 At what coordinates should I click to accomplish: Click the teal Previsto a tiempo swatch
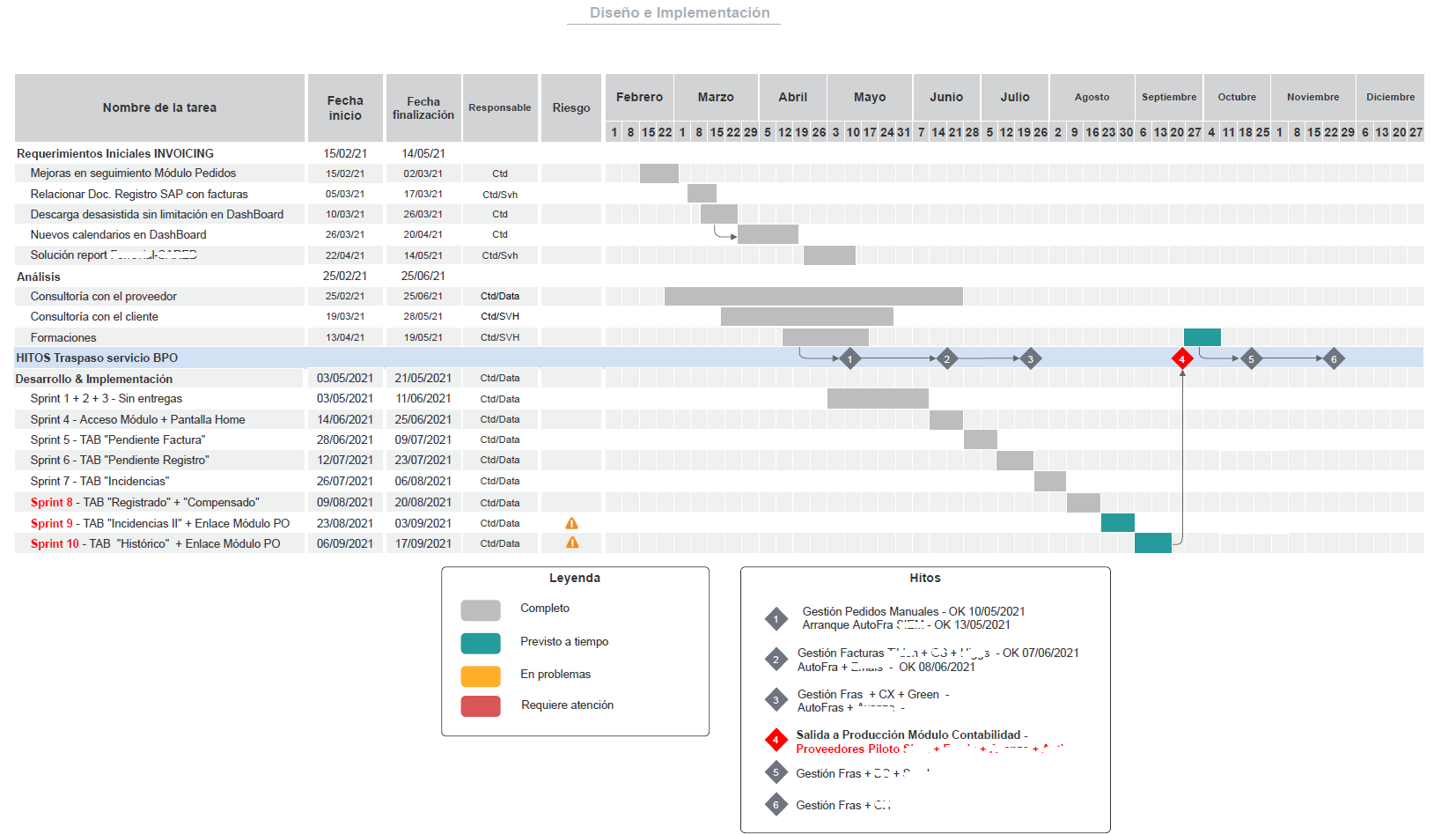click(481, 643)
